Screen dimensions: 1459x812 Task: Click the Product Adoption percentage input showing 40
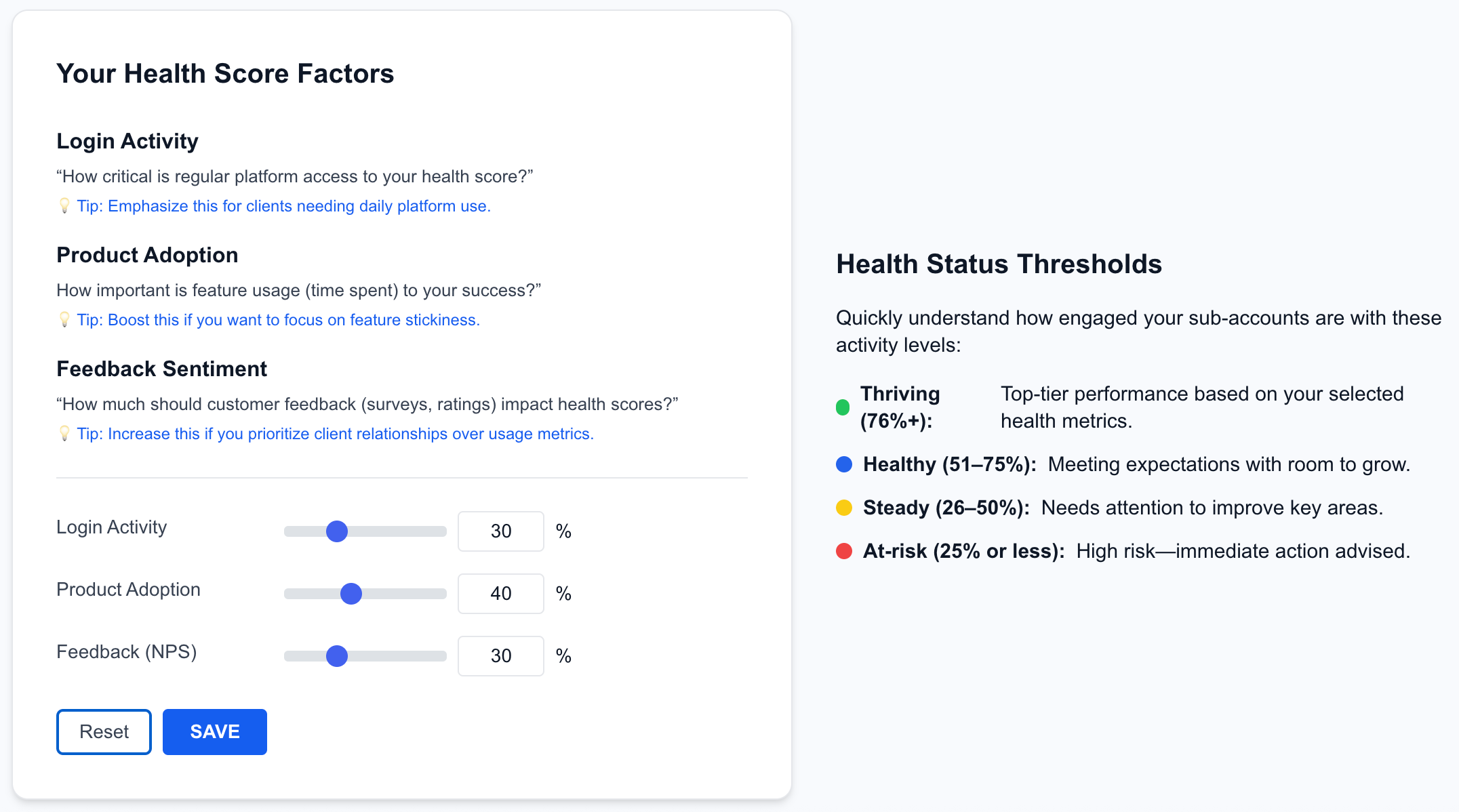[501, 594]
